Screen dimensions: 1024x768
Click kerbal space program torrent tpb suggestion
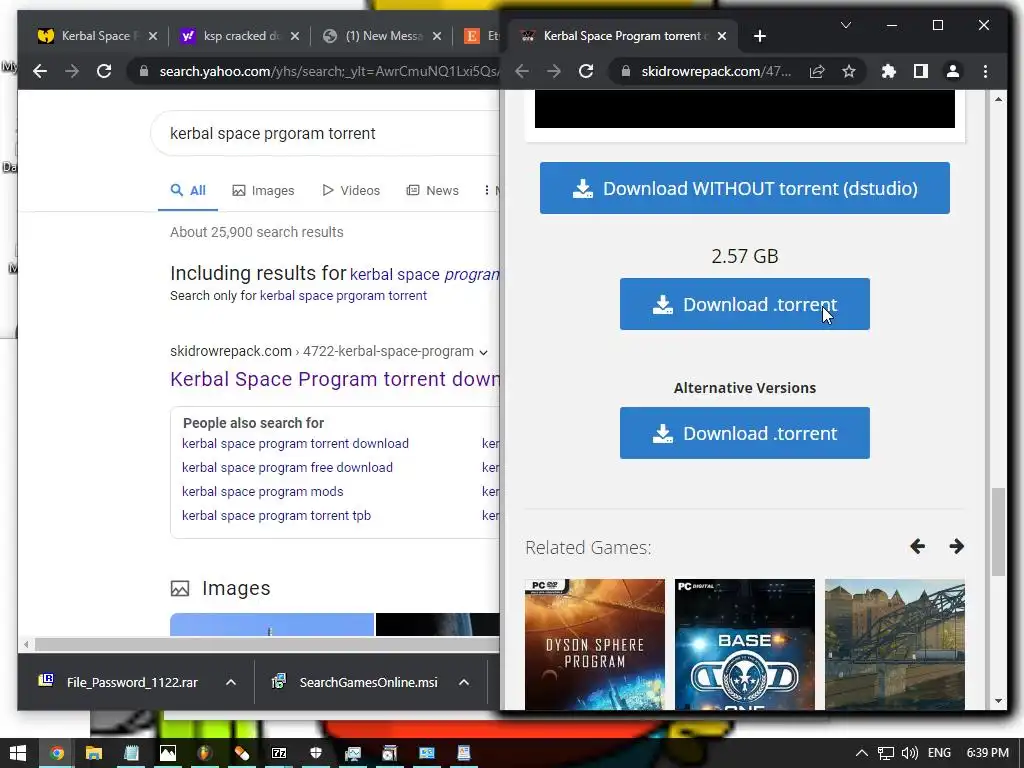click(276, 516)
